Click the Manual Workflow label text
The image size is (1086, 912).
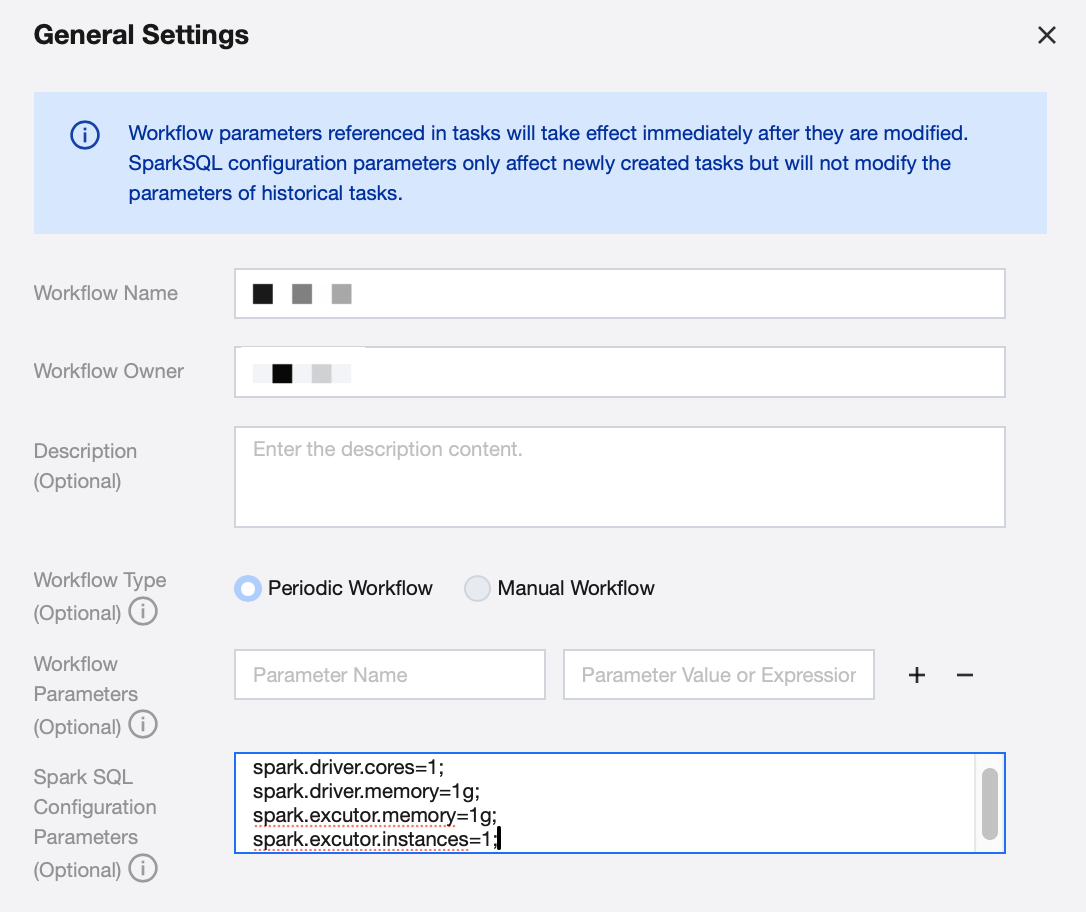576,588
